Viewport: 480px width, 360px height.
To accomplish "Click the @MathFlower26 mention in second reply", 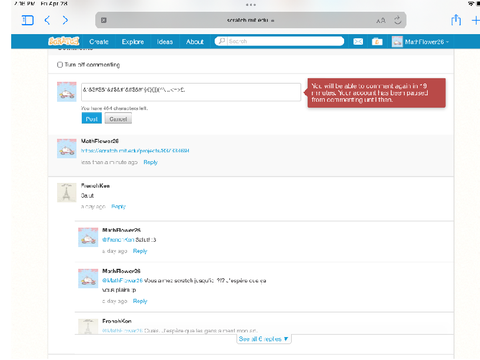I will pos(122,281).
